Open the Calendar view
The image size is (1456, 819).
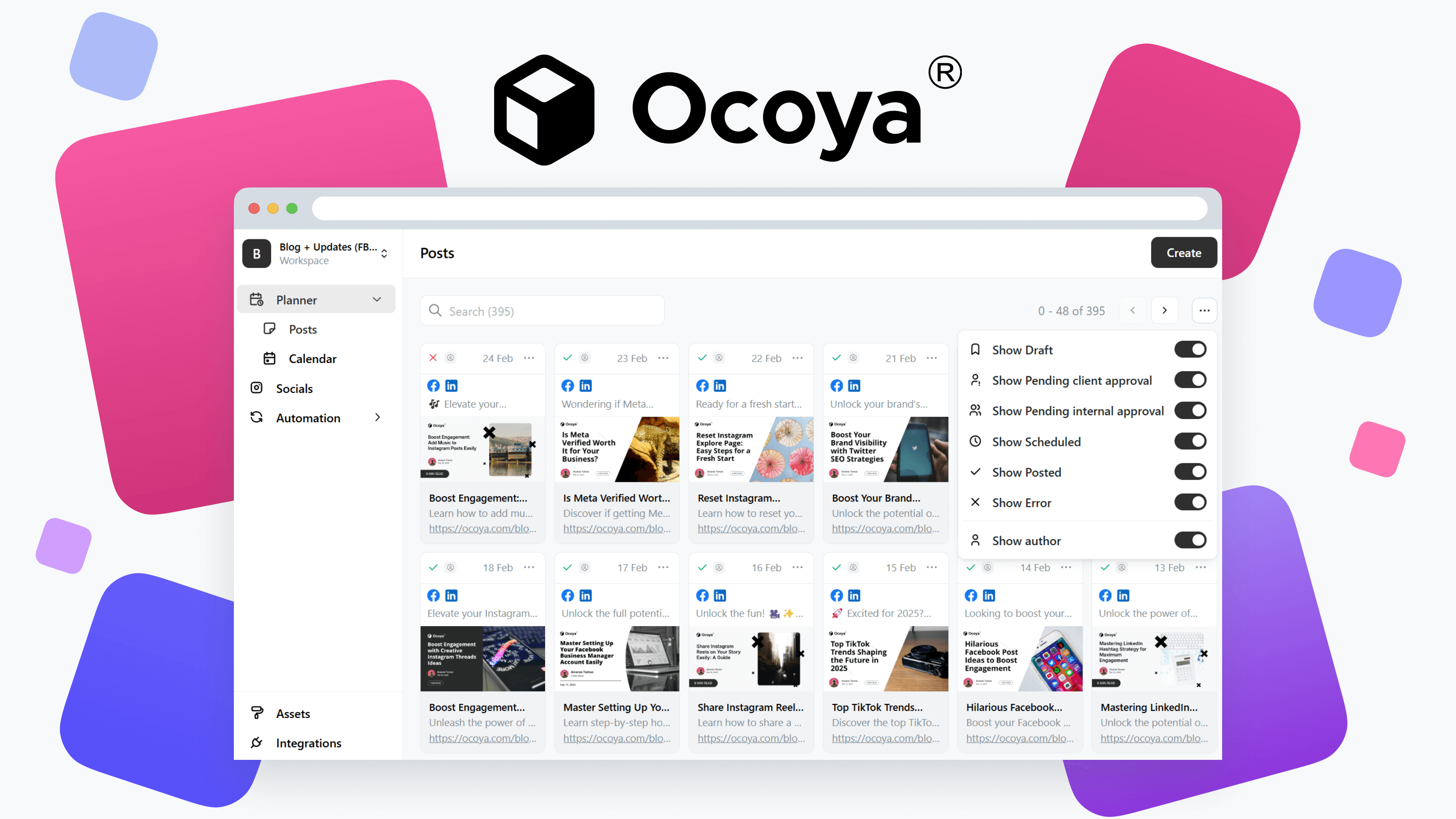(312, 359)
